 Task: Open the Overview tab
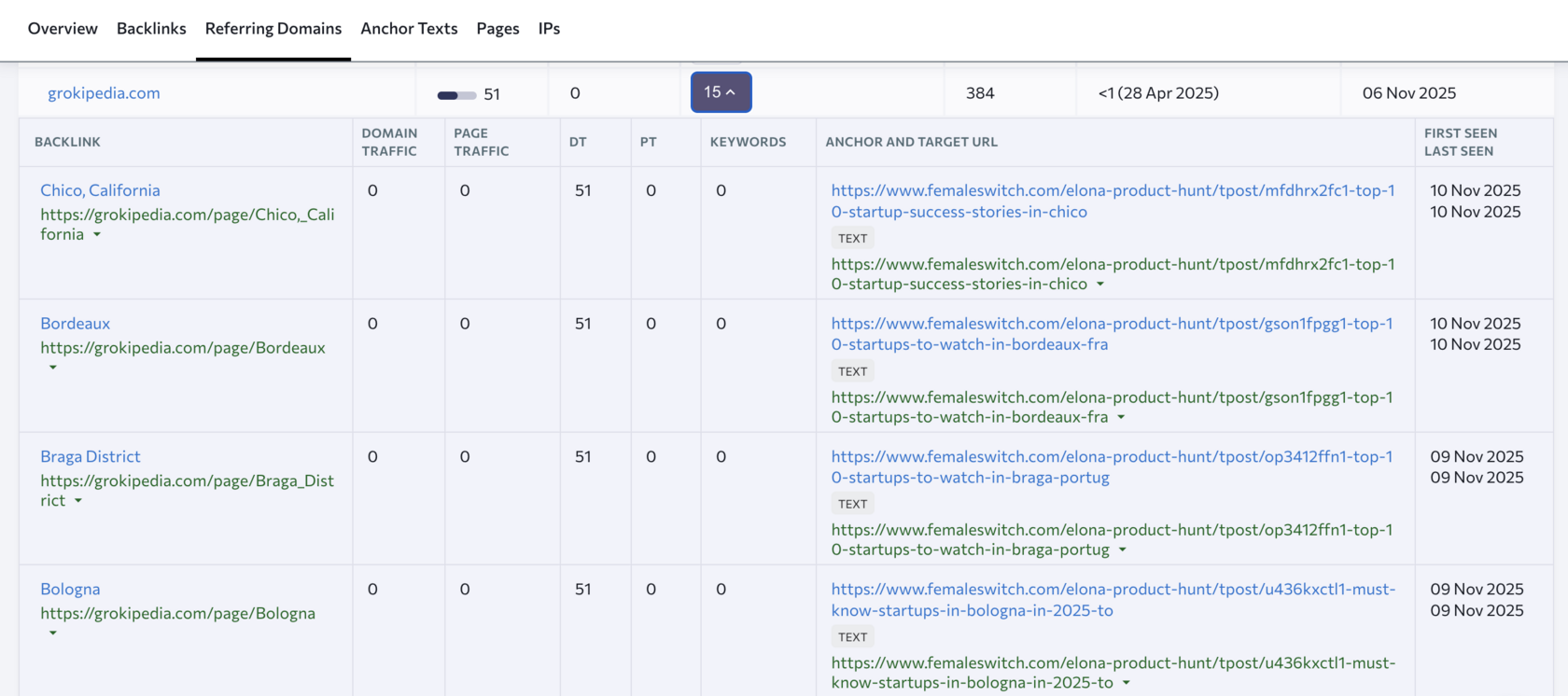[63, 29]
